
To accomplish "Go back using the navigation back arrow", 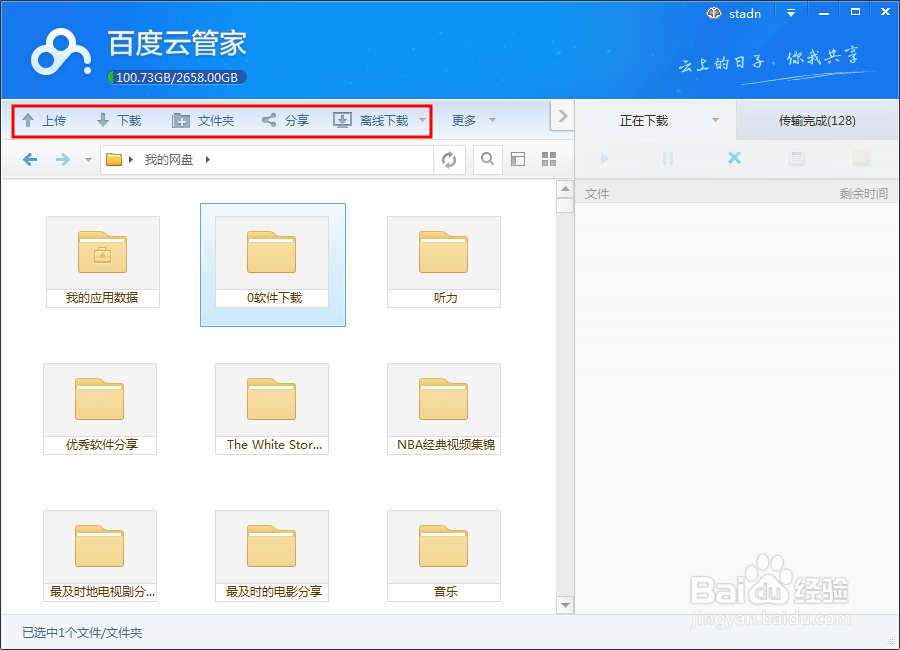I will (29, 158).
